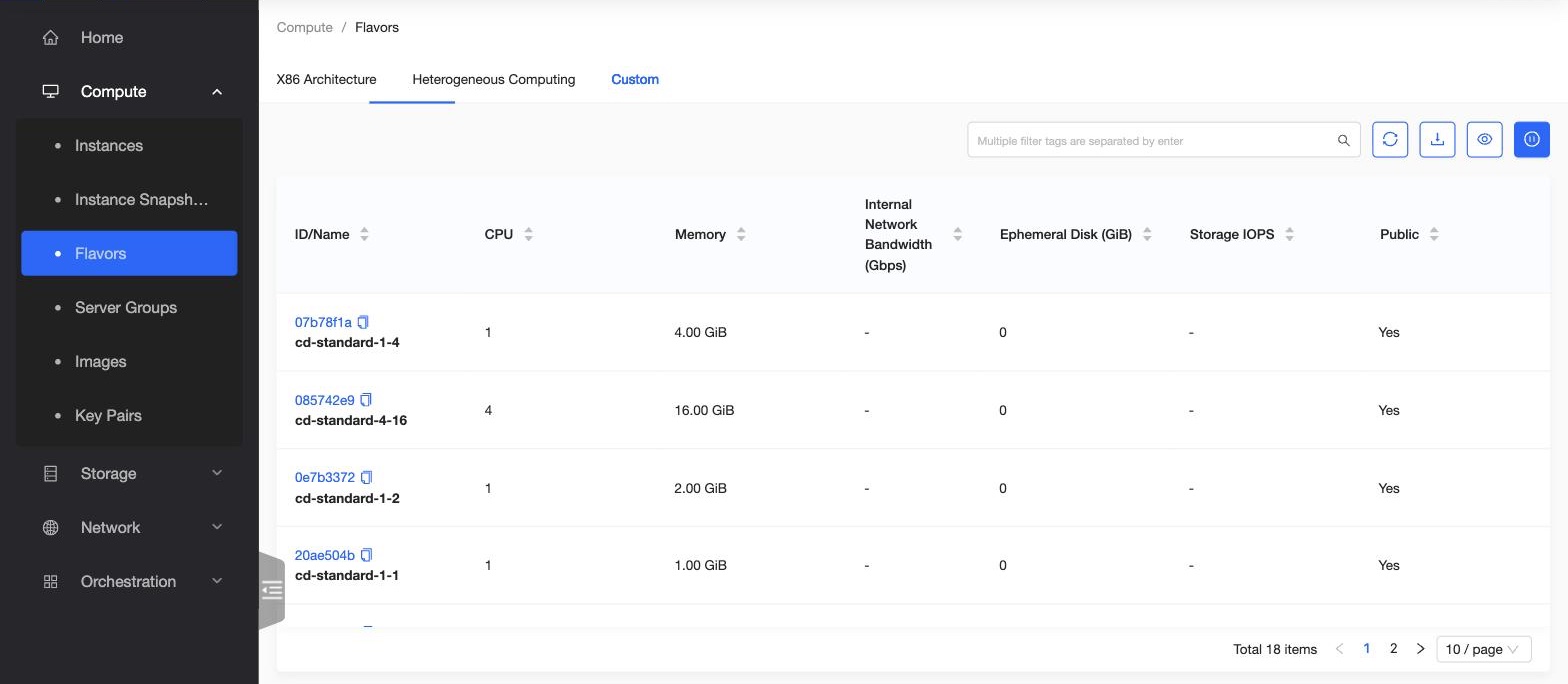Copy the ID 0e7b3372
Screen dimensions: 1568x684
pos(366,478)
